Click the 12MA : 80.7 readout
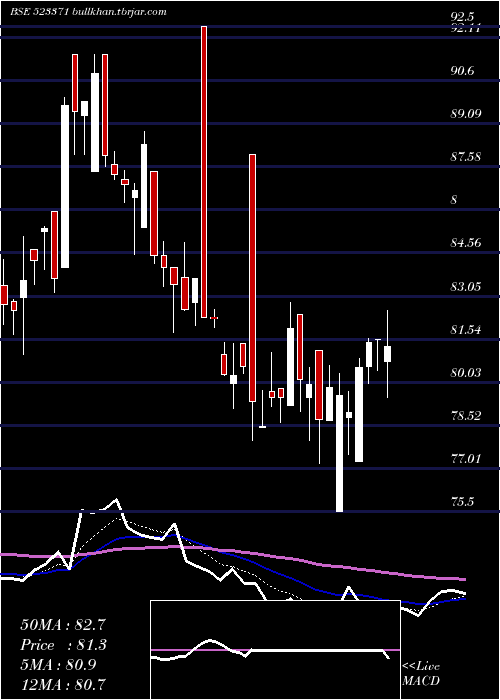 (x=63, y=684)
